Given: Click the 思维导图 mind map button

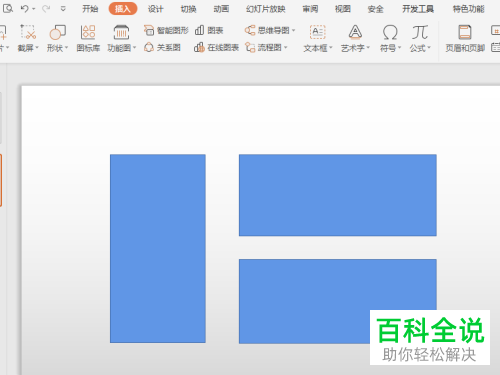Looking at the screenshot, I should (267, 30).
